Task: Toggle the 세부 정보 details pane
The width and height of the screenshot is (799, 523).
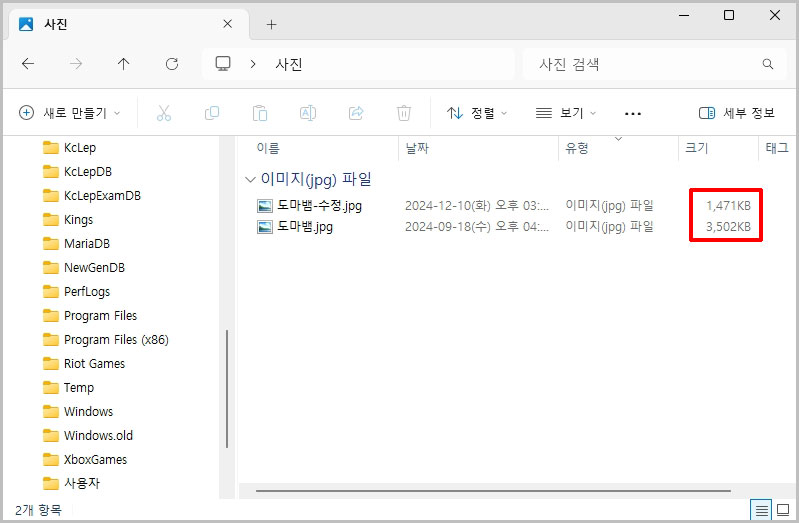Action: click(737, 113)
